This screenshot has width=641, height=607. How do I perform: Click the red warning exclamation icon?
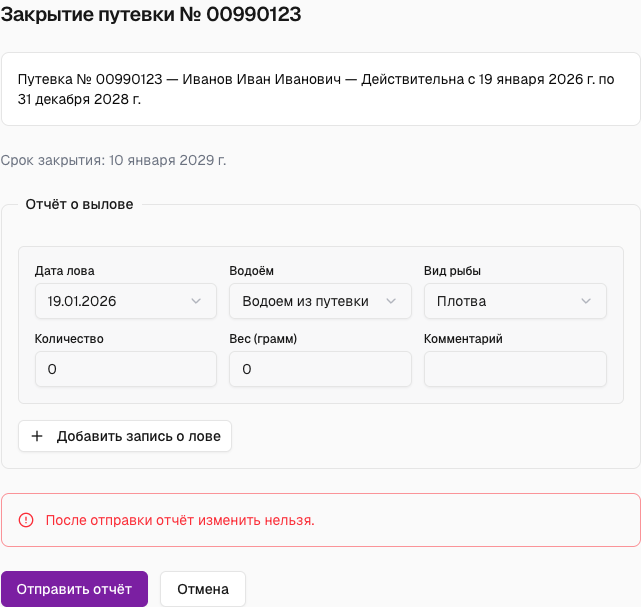(x=26, y=520)
